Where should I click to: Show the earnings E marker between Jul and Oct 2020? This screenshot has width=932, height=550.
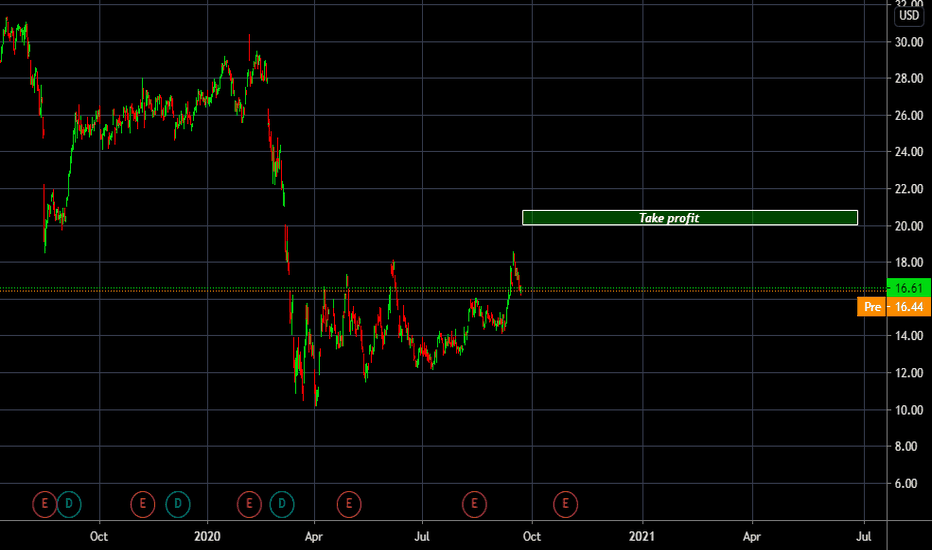[474, 504]
